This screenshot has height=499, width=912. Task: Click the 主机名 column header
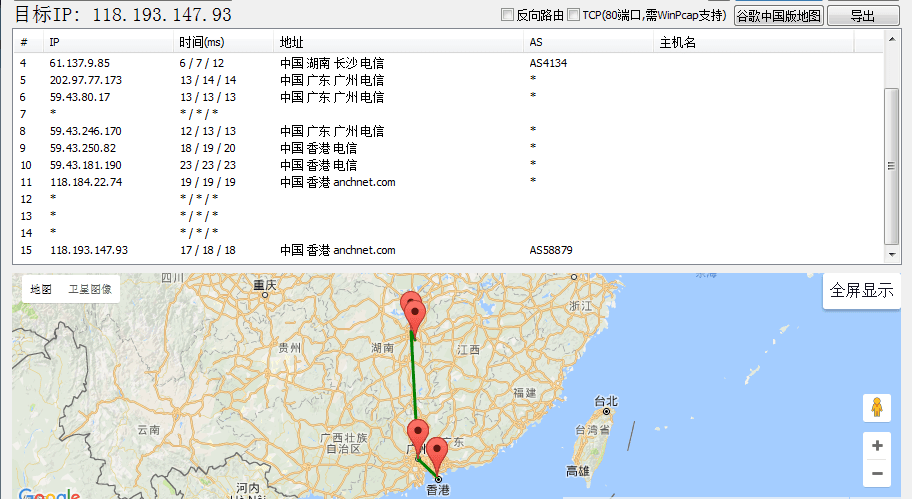678,43
